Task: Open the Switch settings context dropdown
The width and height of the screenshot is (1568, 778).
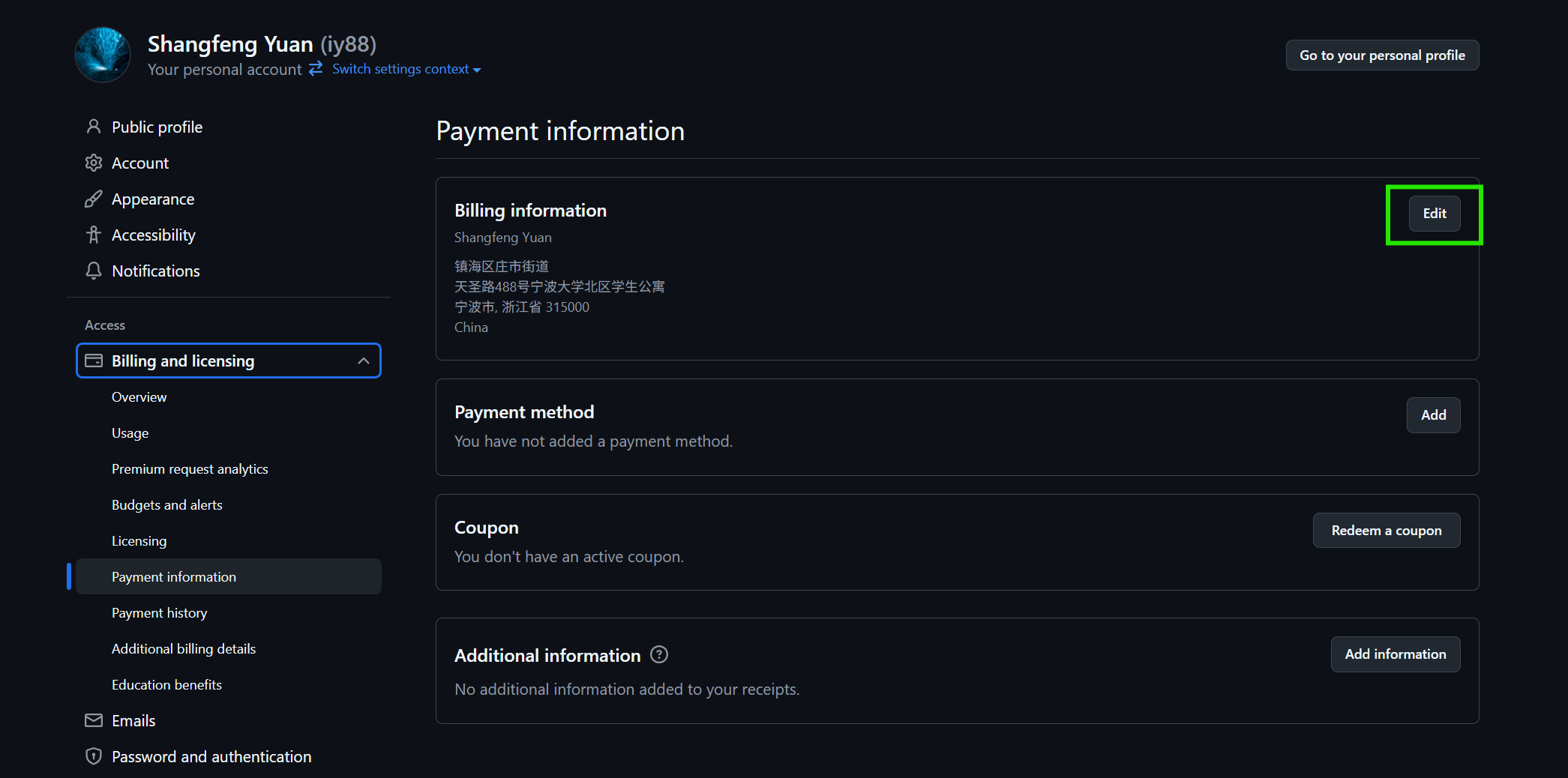Action: [406, 69]
